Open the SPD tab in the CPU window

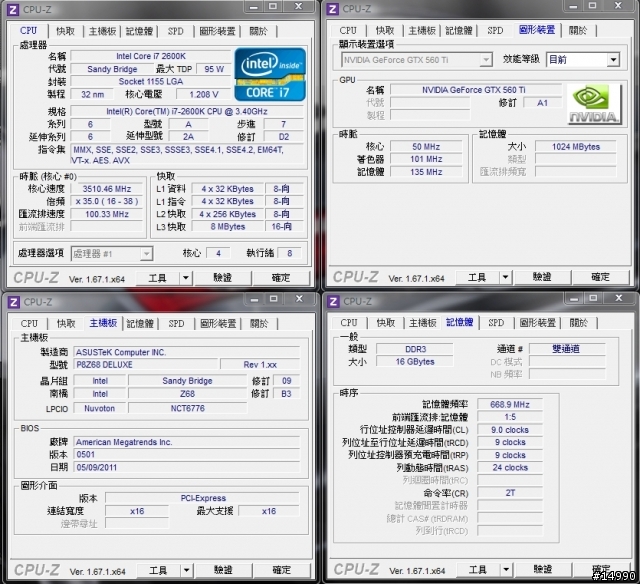pos(176,31)
